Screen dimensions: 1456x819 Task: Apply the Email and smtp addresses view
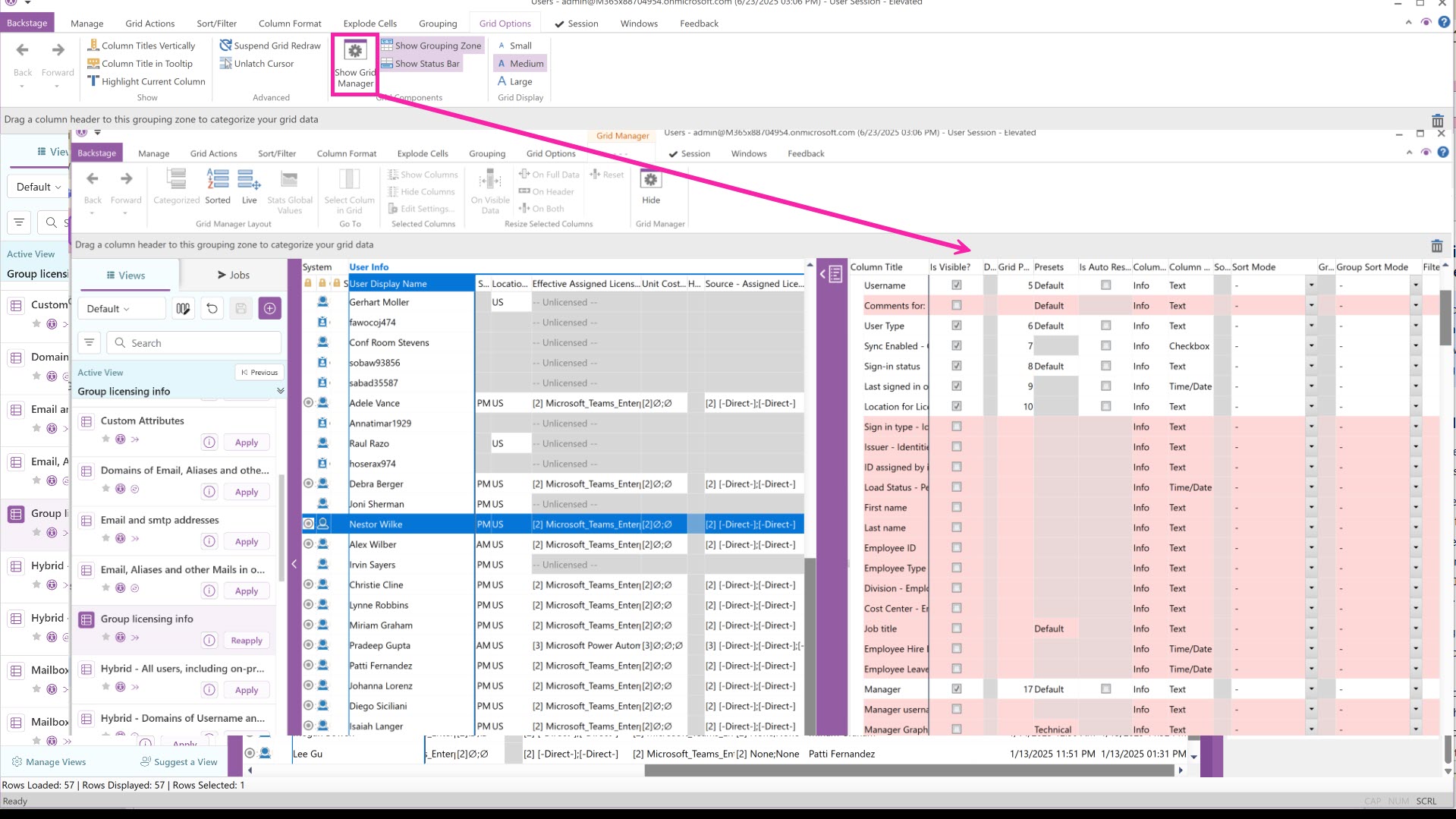tap(247, 542)
